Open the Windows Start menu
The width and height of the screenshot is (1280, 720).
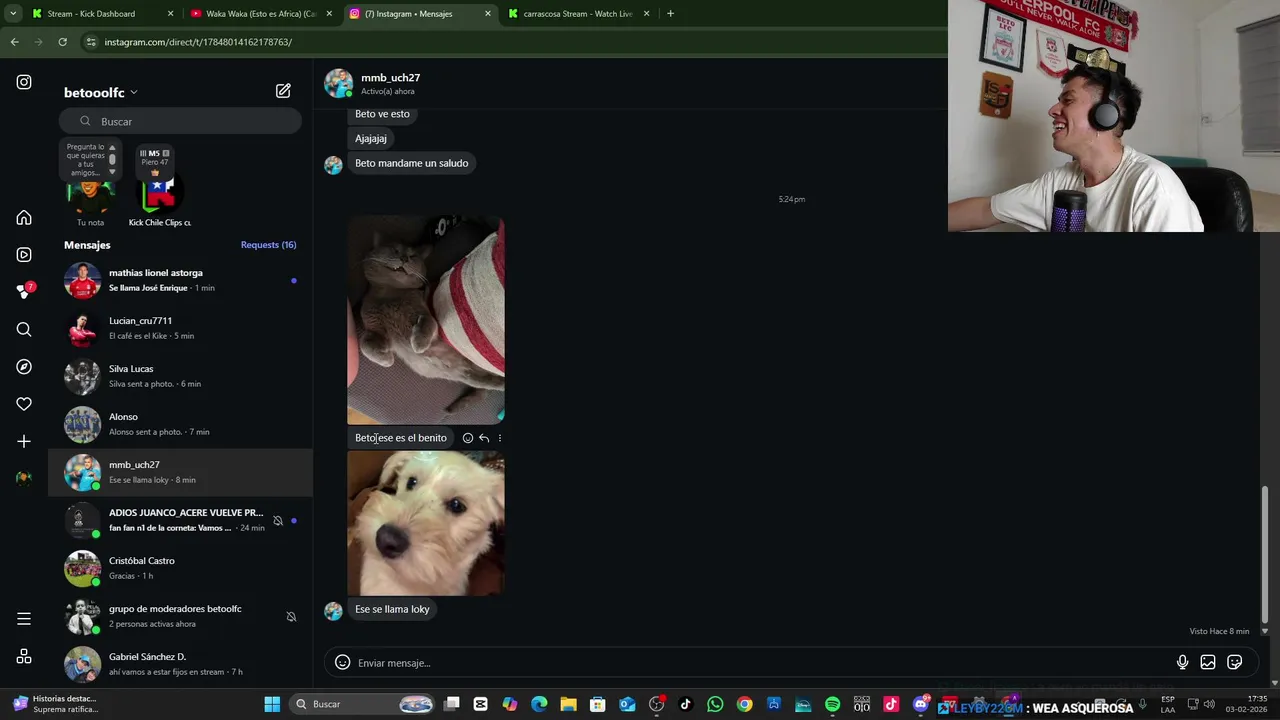[272, 704]
